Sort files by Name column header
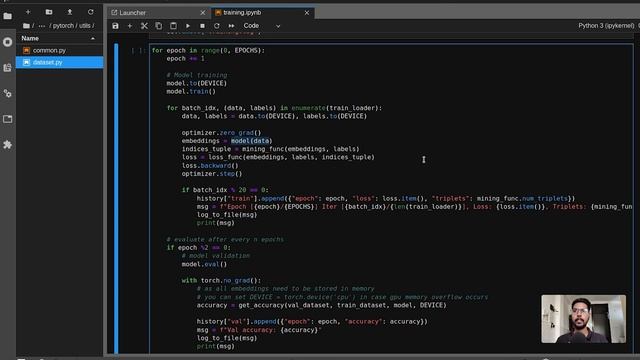Viewport: 640px width, 360px height. point(60,38)
